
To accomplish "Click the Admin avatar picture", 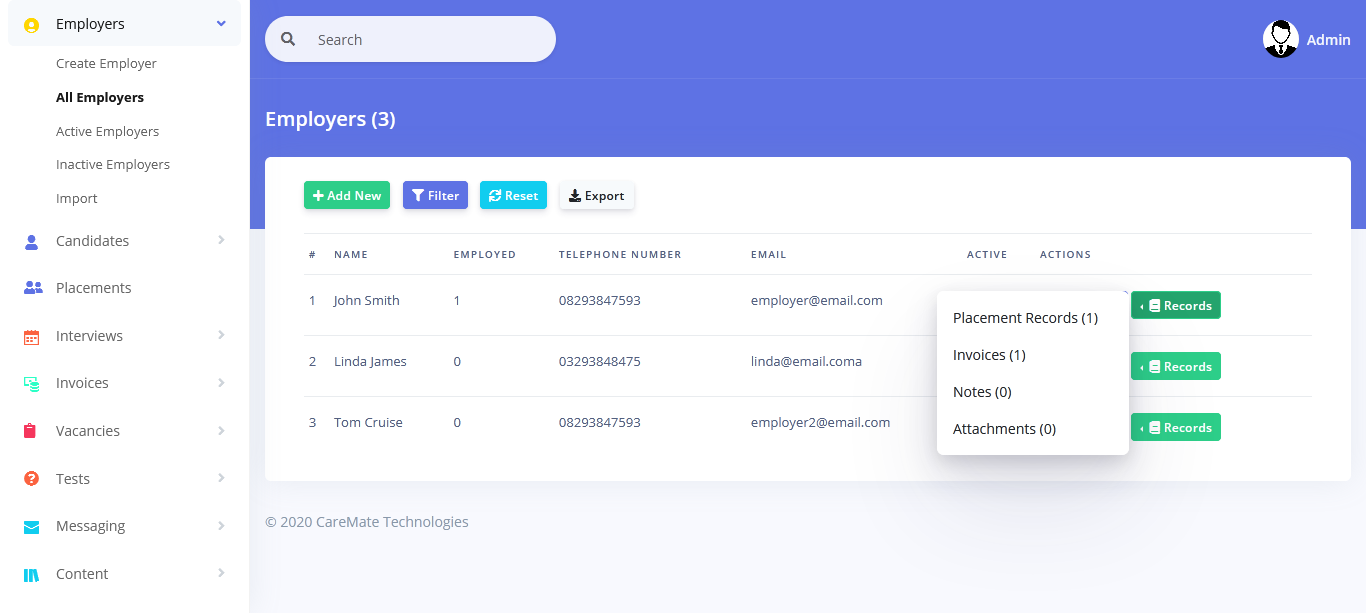I will coord(1280,39).
